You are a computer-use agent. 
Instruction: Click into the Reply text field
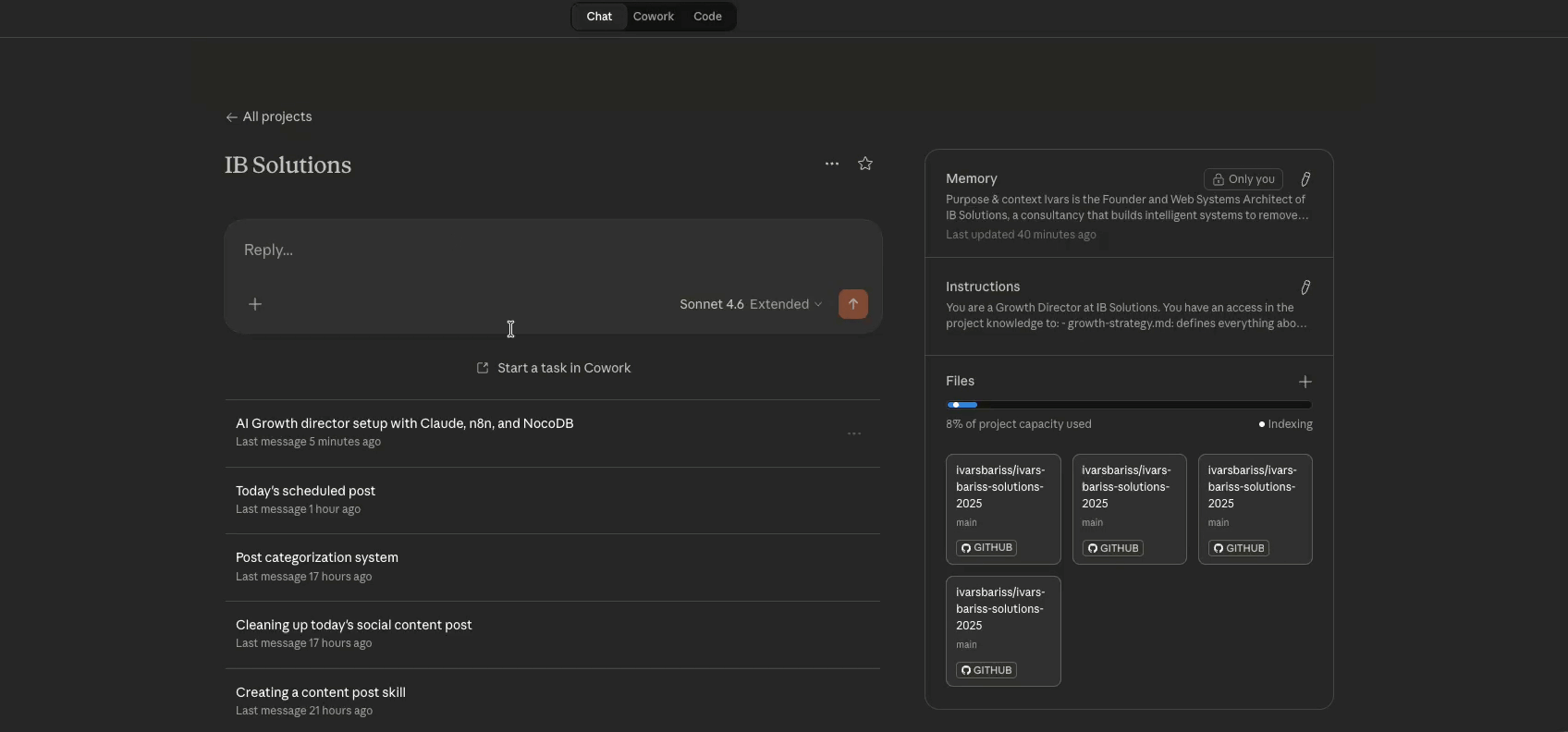pyautogui.click(x=553, y=250)
